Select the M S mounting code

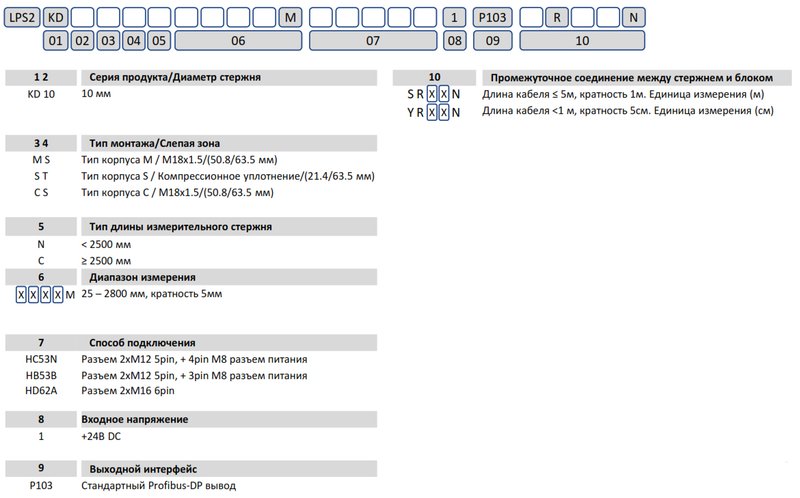pyautogui.click(x=41, y=160)
